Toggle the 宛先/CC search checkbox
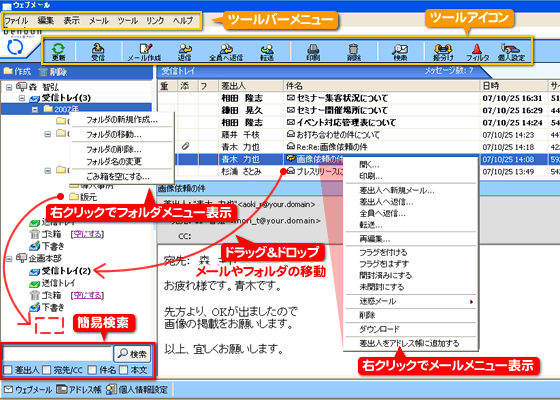The width and height of the screenshot is (560, 400). coord(46,370)
